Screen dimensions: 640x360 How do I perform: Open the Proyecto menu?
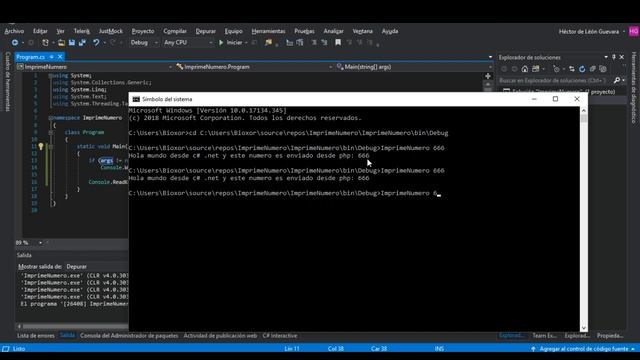(143, 31)
